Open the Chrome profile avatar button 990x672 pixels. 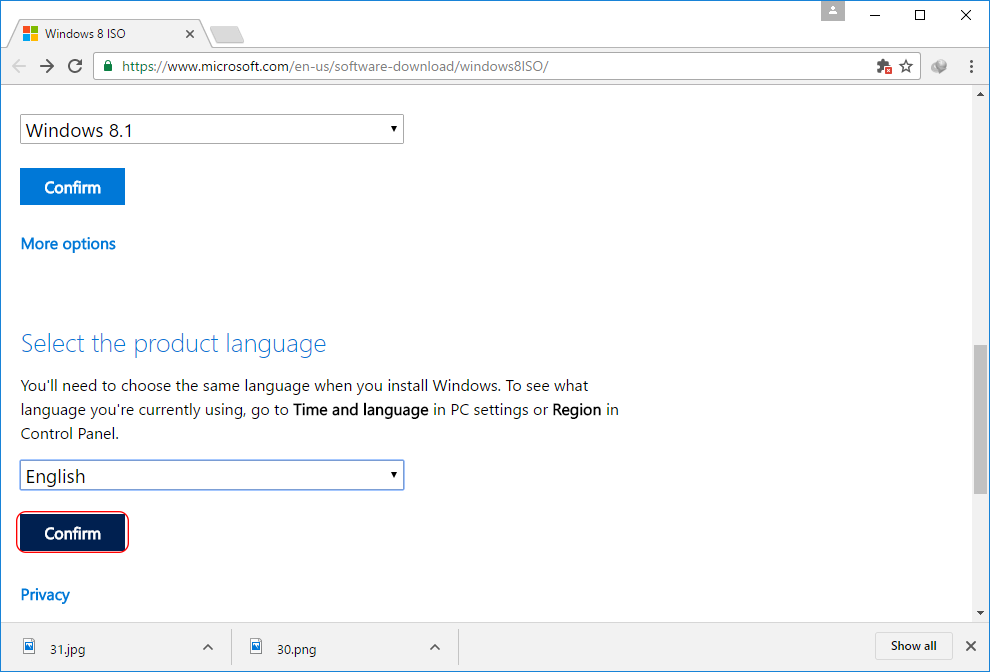833,11
